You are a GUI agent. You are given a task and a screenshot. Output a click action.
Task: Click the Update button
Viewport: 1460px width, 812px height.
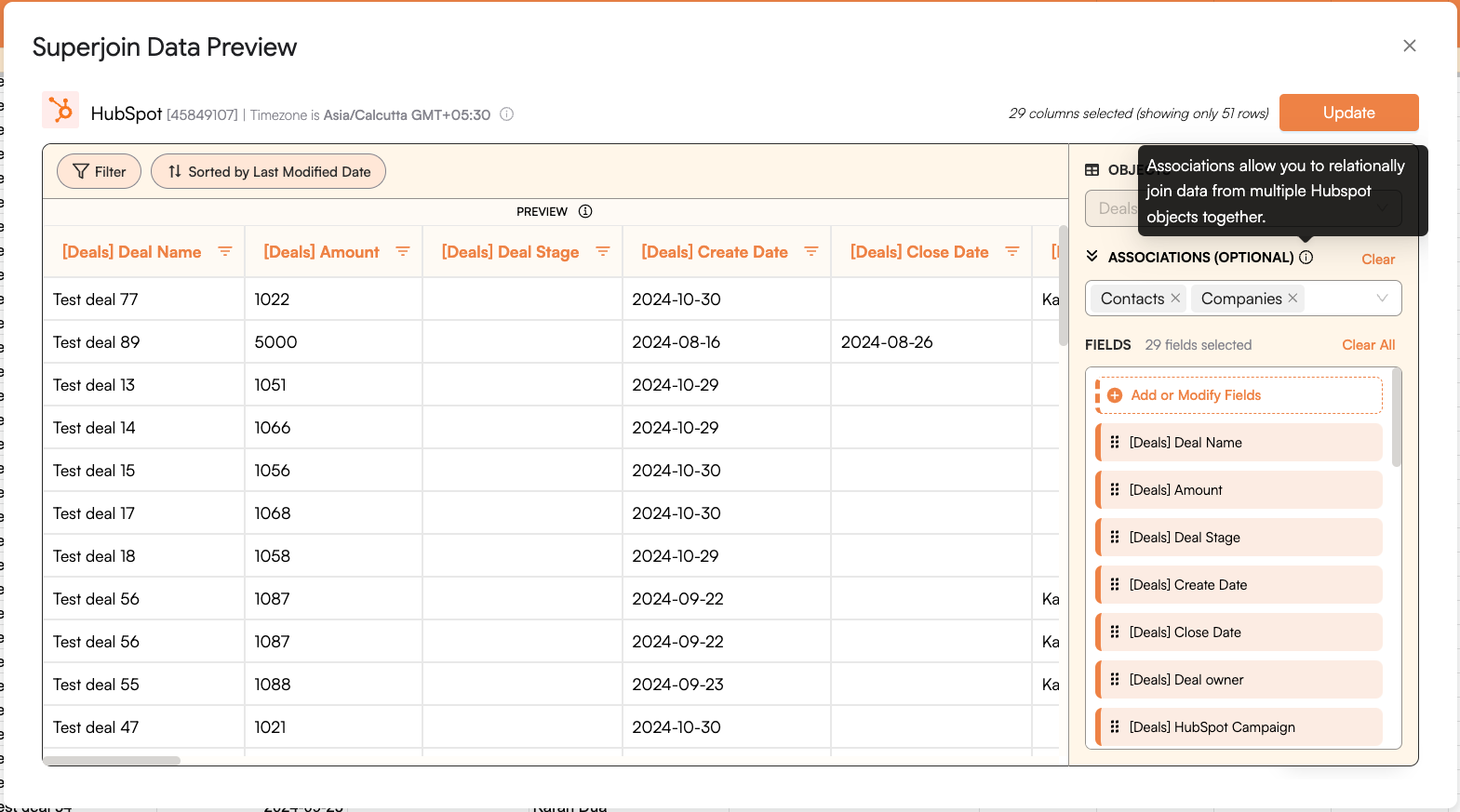pyautogui.click(x=1349, y=113)
